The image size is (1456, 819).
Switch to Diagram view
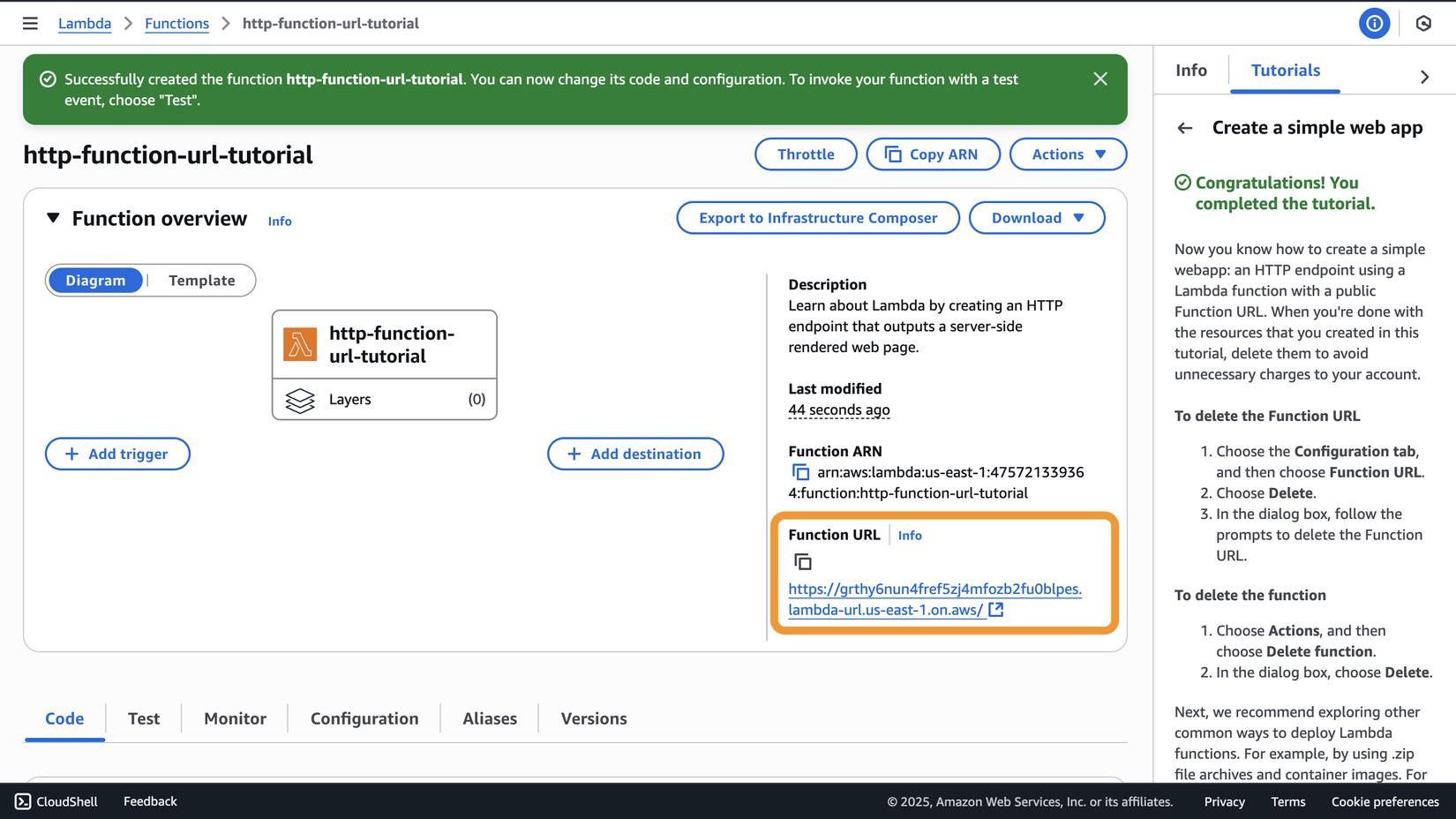pyautogui.click(x=95, y=281)
